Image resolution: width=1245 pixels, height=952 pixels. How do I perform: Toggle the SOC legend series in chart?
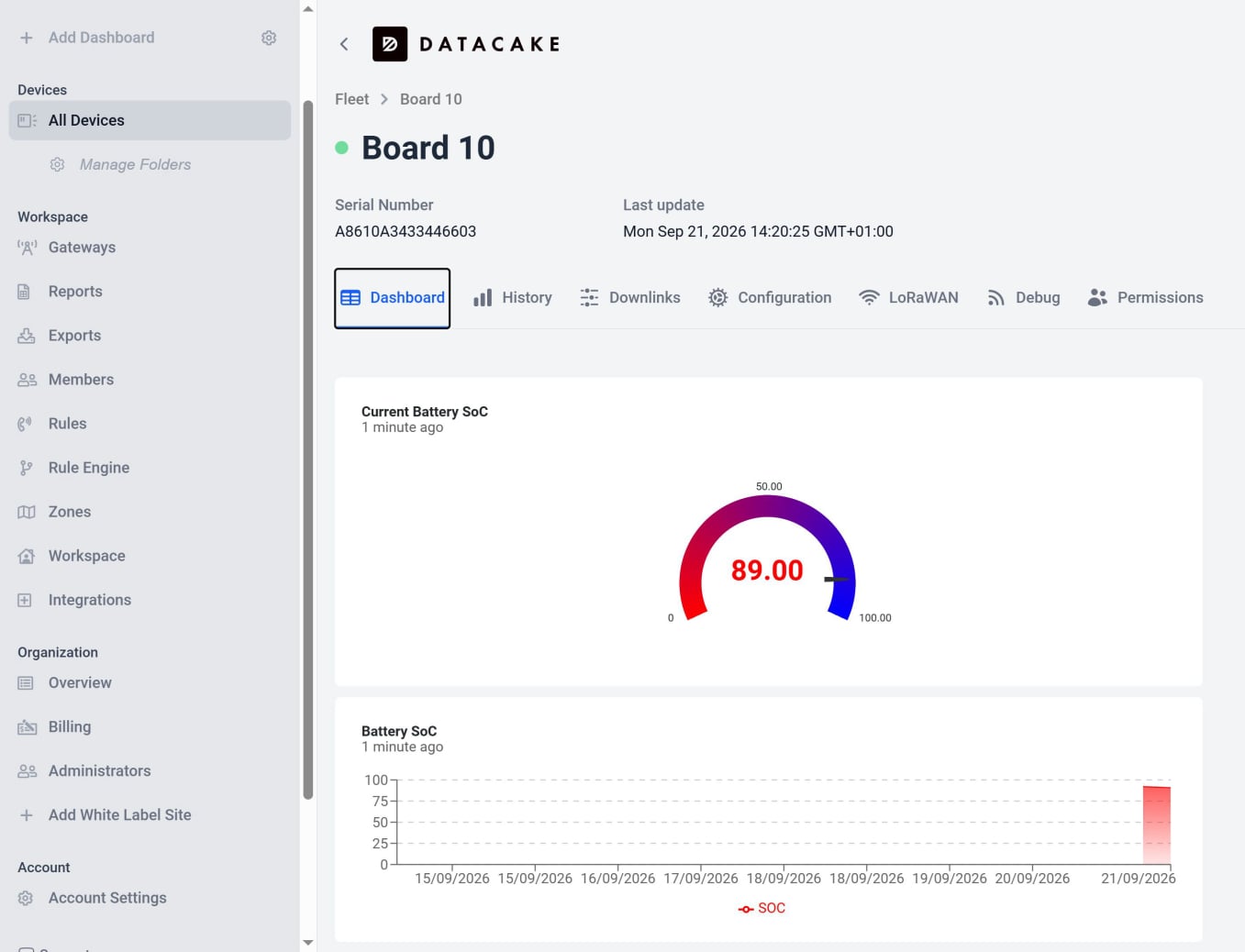[x=761, y=908]
